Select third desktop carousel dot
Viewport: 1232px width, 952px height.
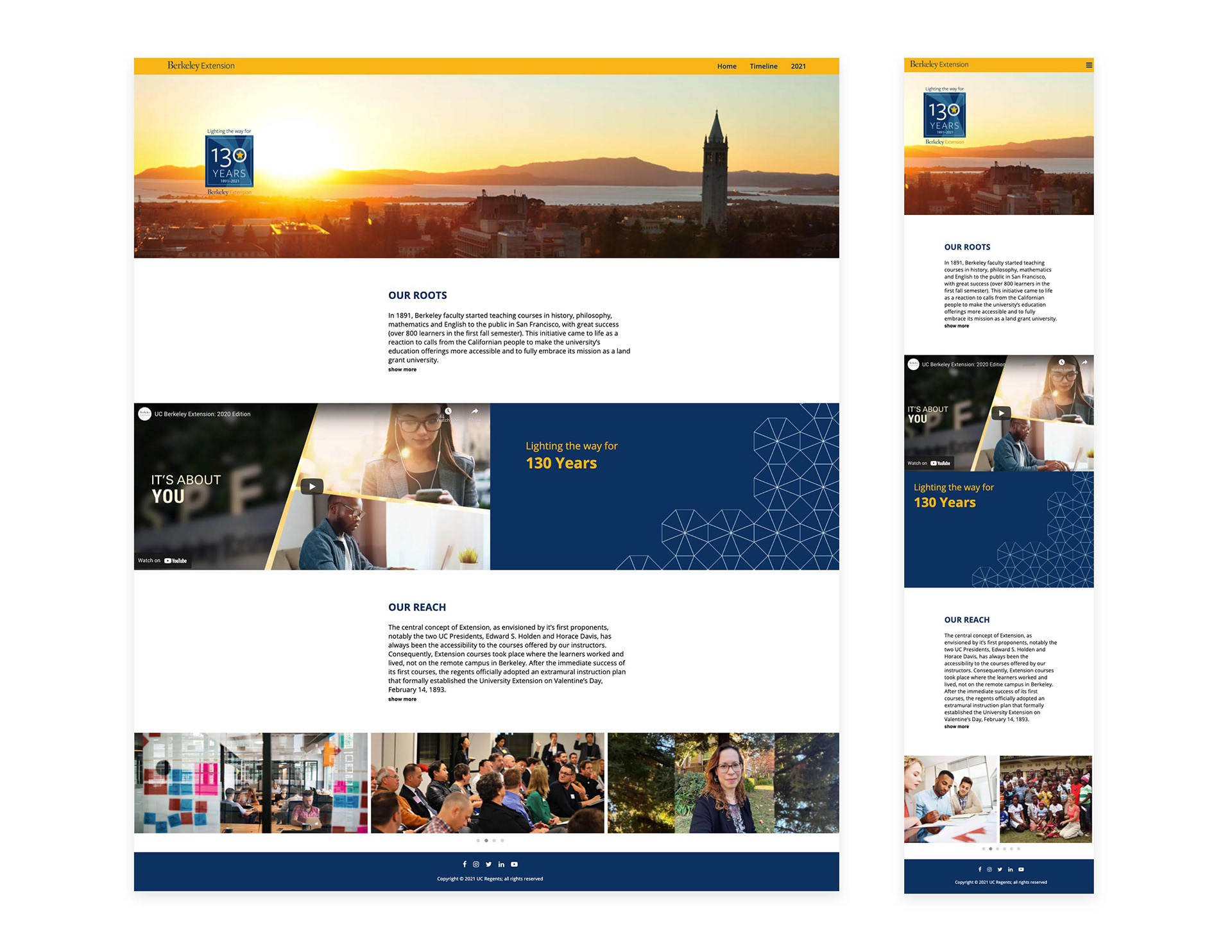(x=494, y=840)
